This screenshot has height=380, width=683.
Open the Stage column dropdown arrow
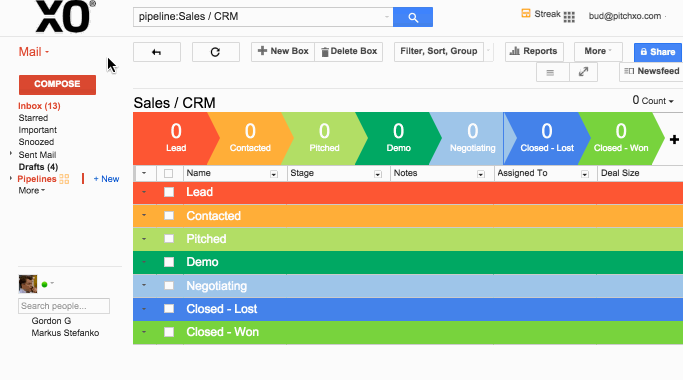click(x=378, y=174)
